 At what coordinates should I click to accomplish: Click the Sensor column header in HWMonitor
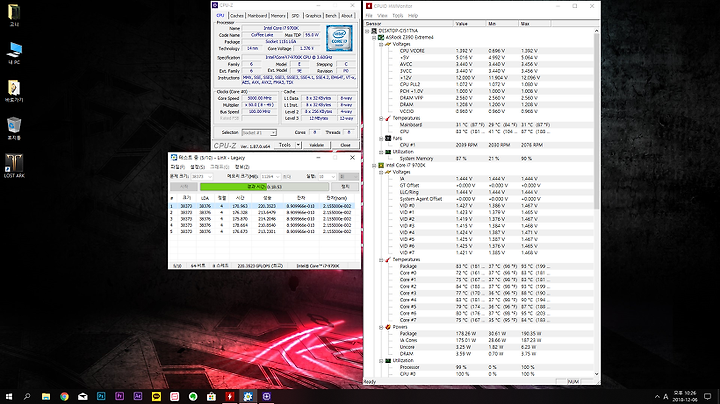coord(409,23)
